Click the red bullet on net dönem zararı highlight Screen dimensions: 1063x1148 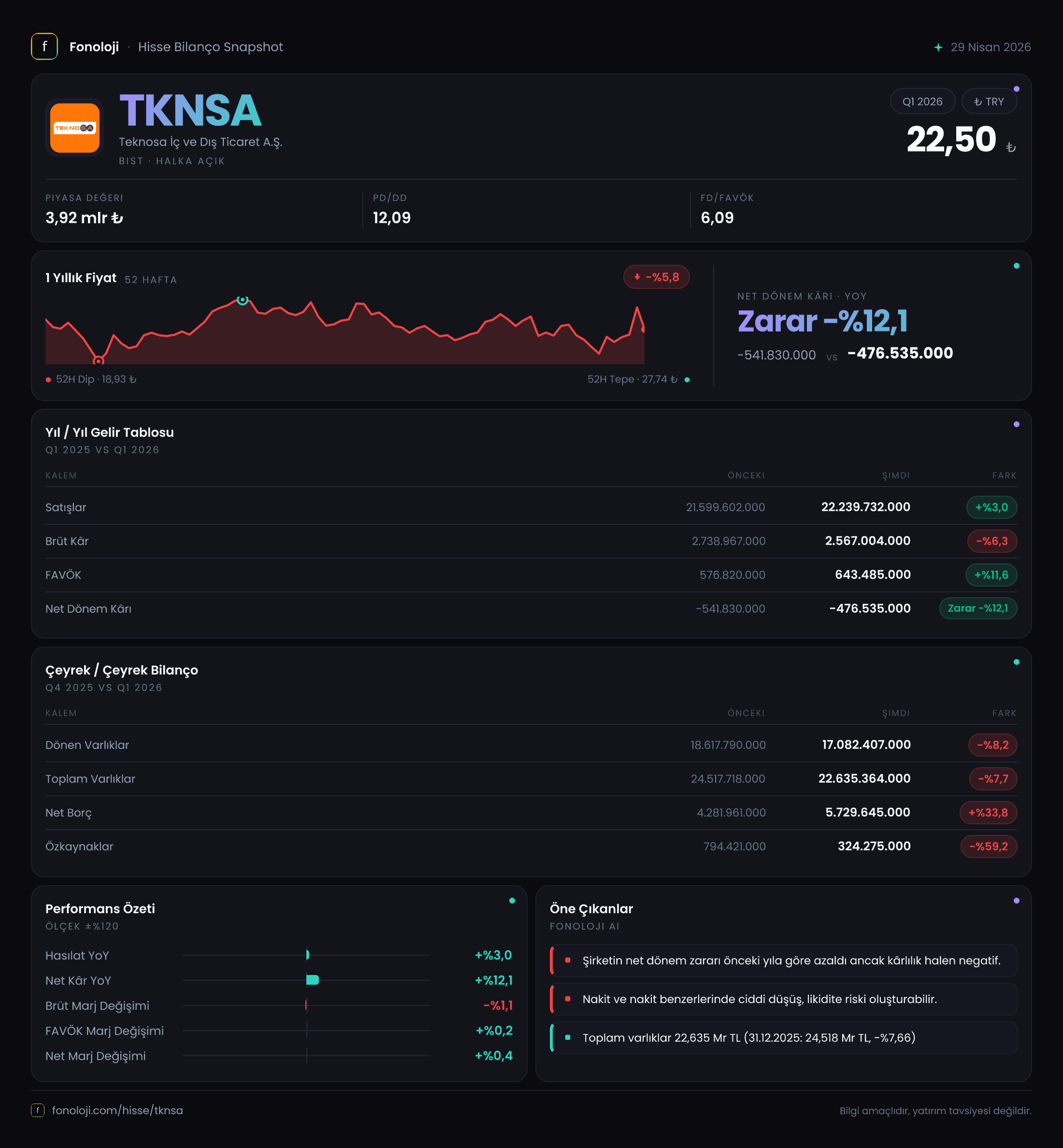point(568,960)
